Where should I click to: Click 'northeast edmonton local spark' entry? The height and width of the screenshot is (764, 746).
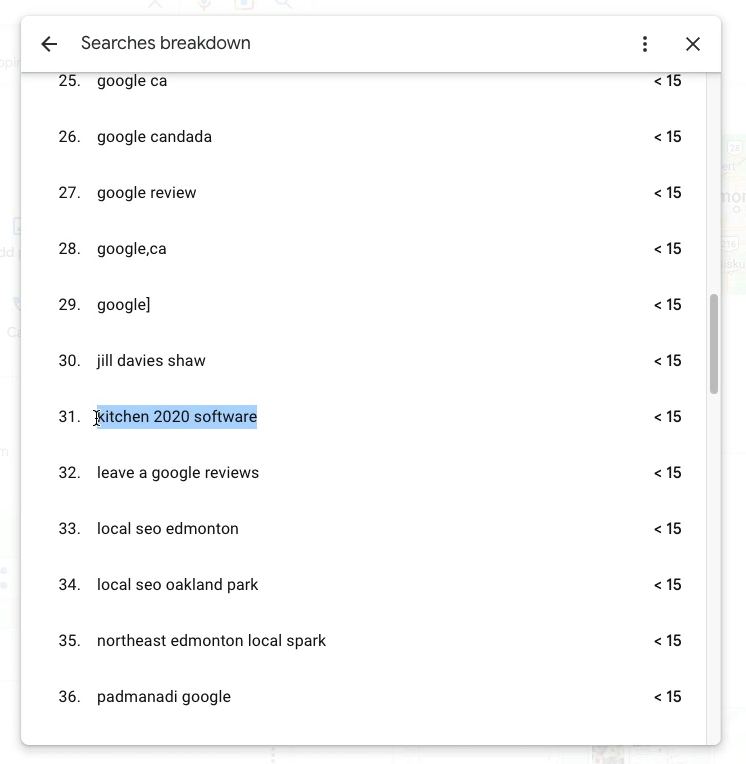tap(211, 641)
